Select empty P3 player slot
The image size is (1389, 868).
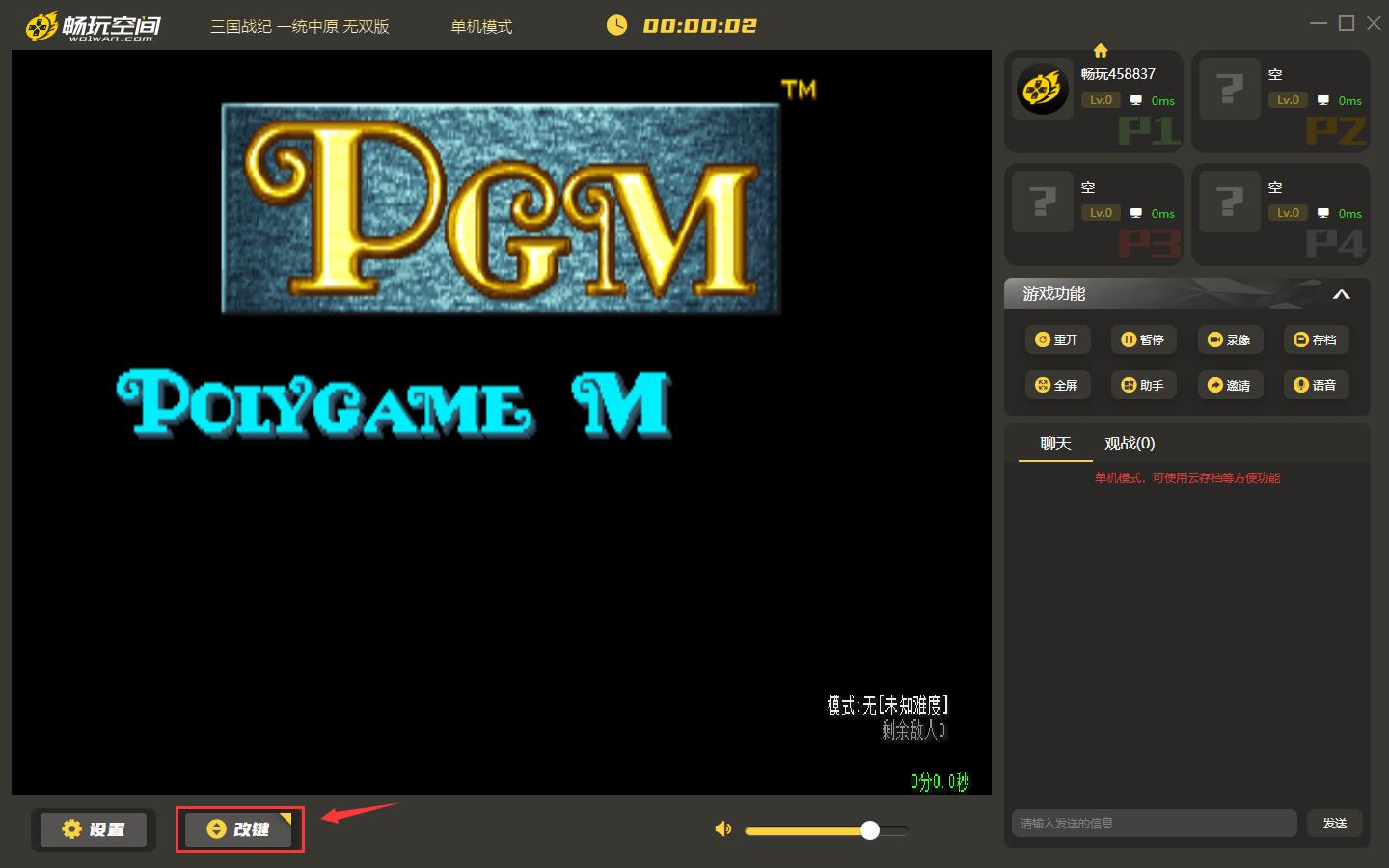coord(1094,214)
